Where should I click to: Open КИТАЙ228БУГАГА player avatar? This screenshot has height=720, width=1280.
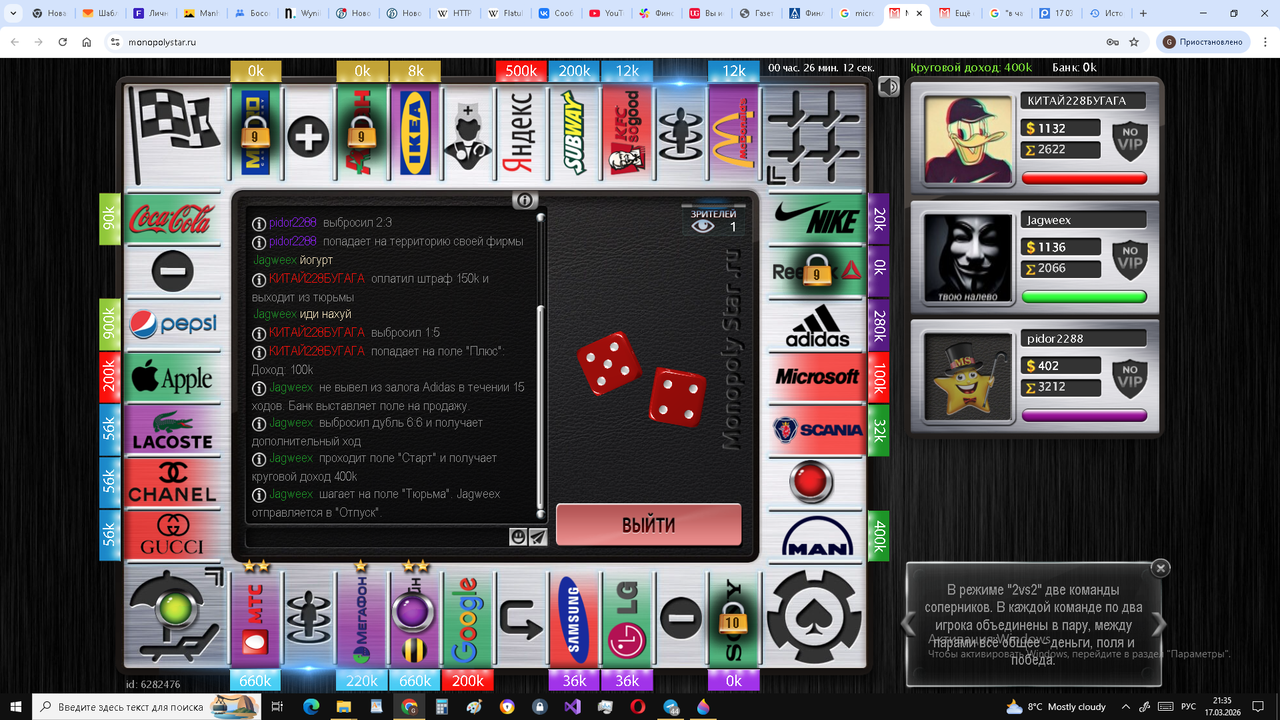coord(969,139)
